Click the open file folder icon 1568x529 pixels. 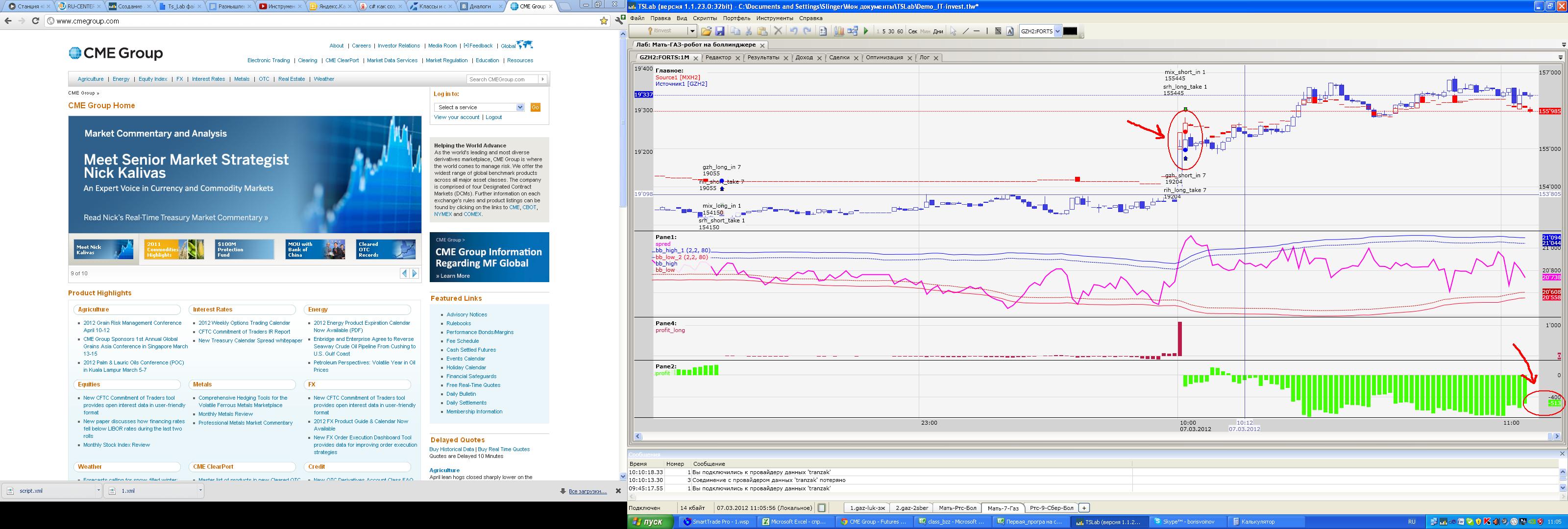click(706, 31)
